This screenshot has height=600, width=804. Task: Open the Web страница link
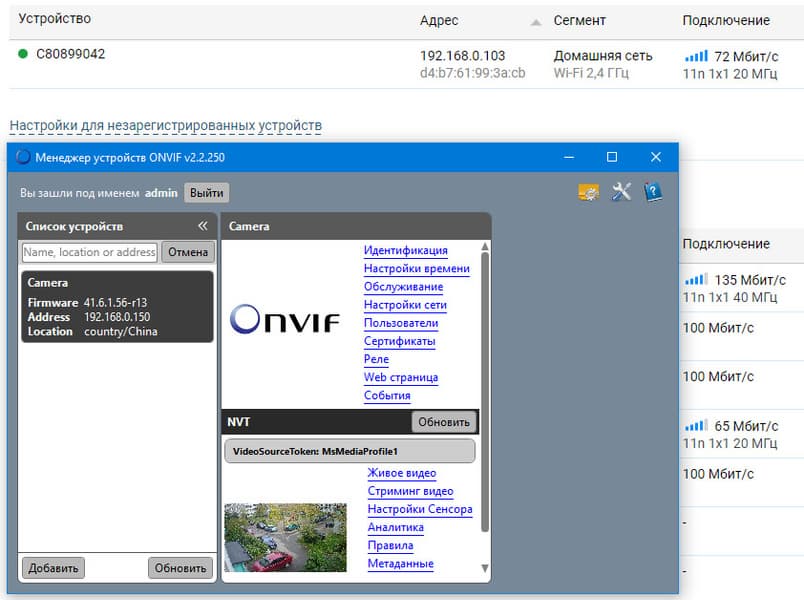click(401, 377)
